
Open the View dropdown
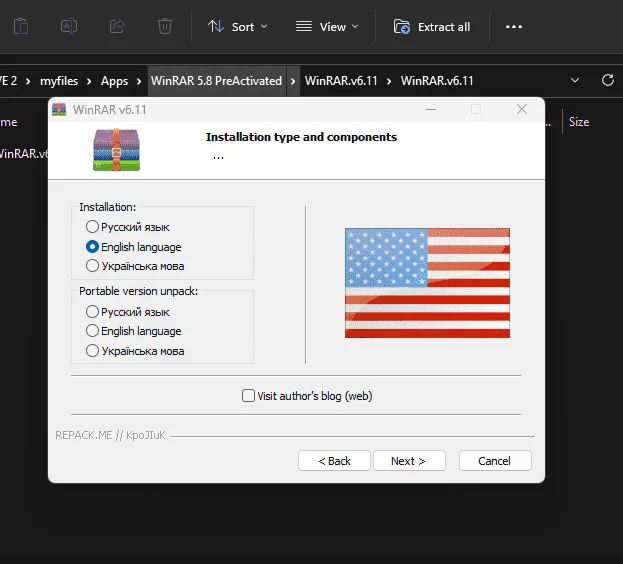click(x=327, y=27)
